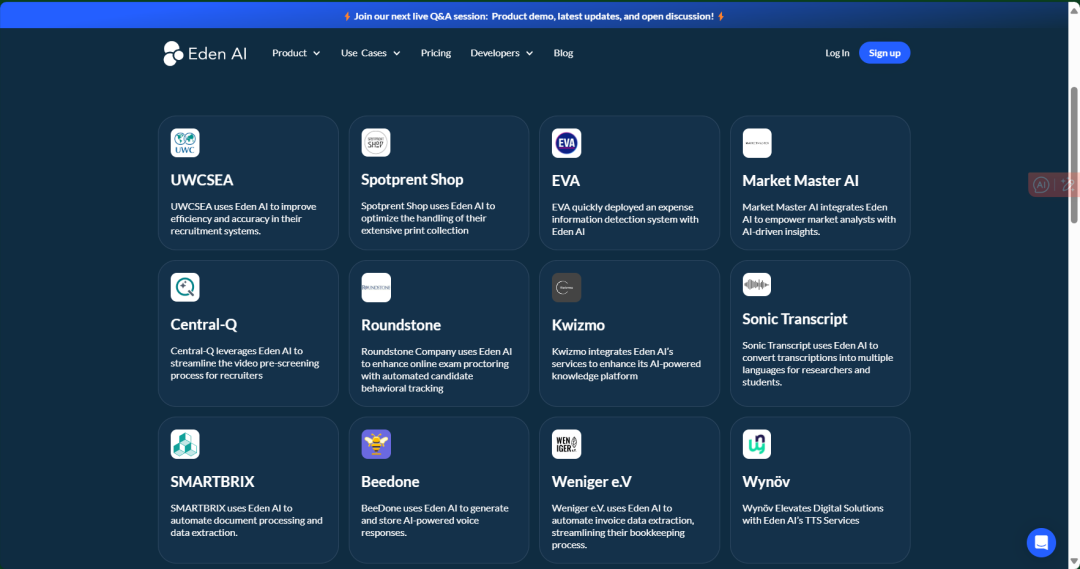The height and width of the screenshot is (569, 1080).
Task: Open the Wynöv case study title
Action: point(766,482)
